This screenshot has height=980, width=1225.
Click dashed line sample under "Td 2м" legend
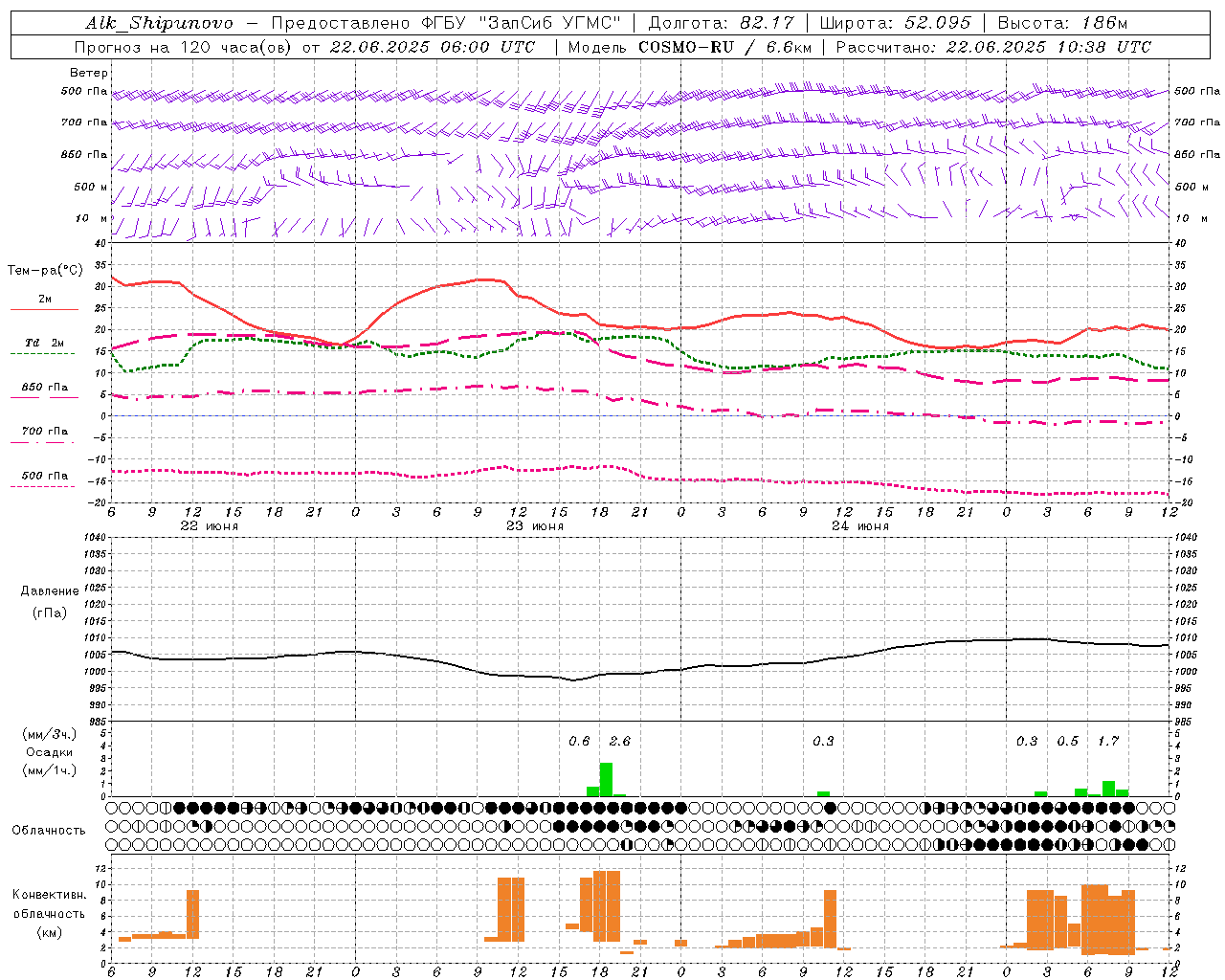[x=42, y=353]
